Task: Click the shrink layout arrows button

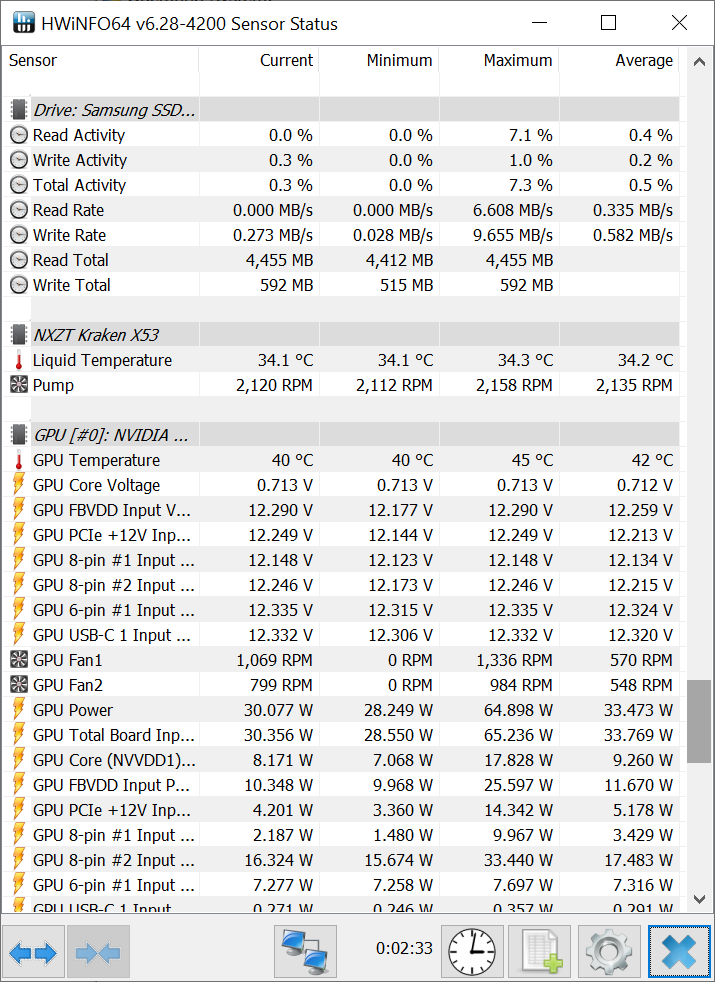Action: click(98, 952)
